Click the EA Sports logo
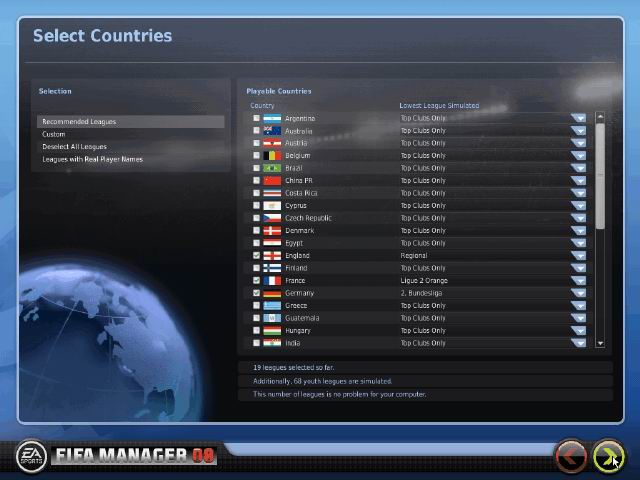640x480 pixels. pos(31,456)
